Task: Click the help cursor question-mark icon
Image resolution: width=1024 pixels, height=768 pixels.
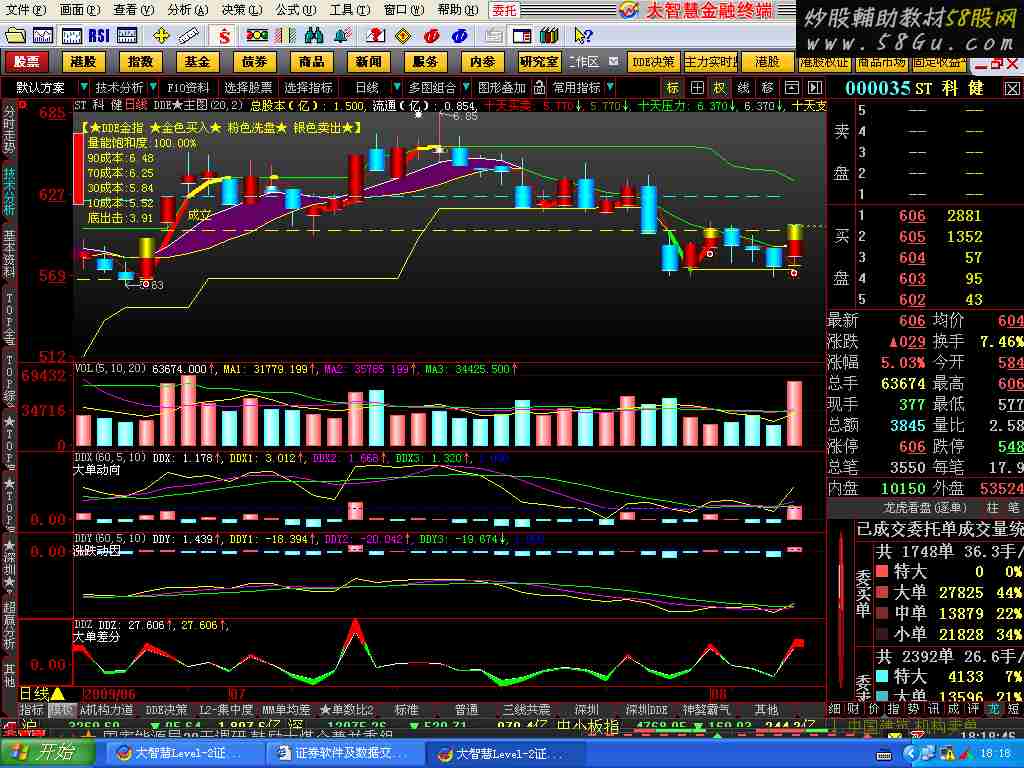Action: coord(583,35)
